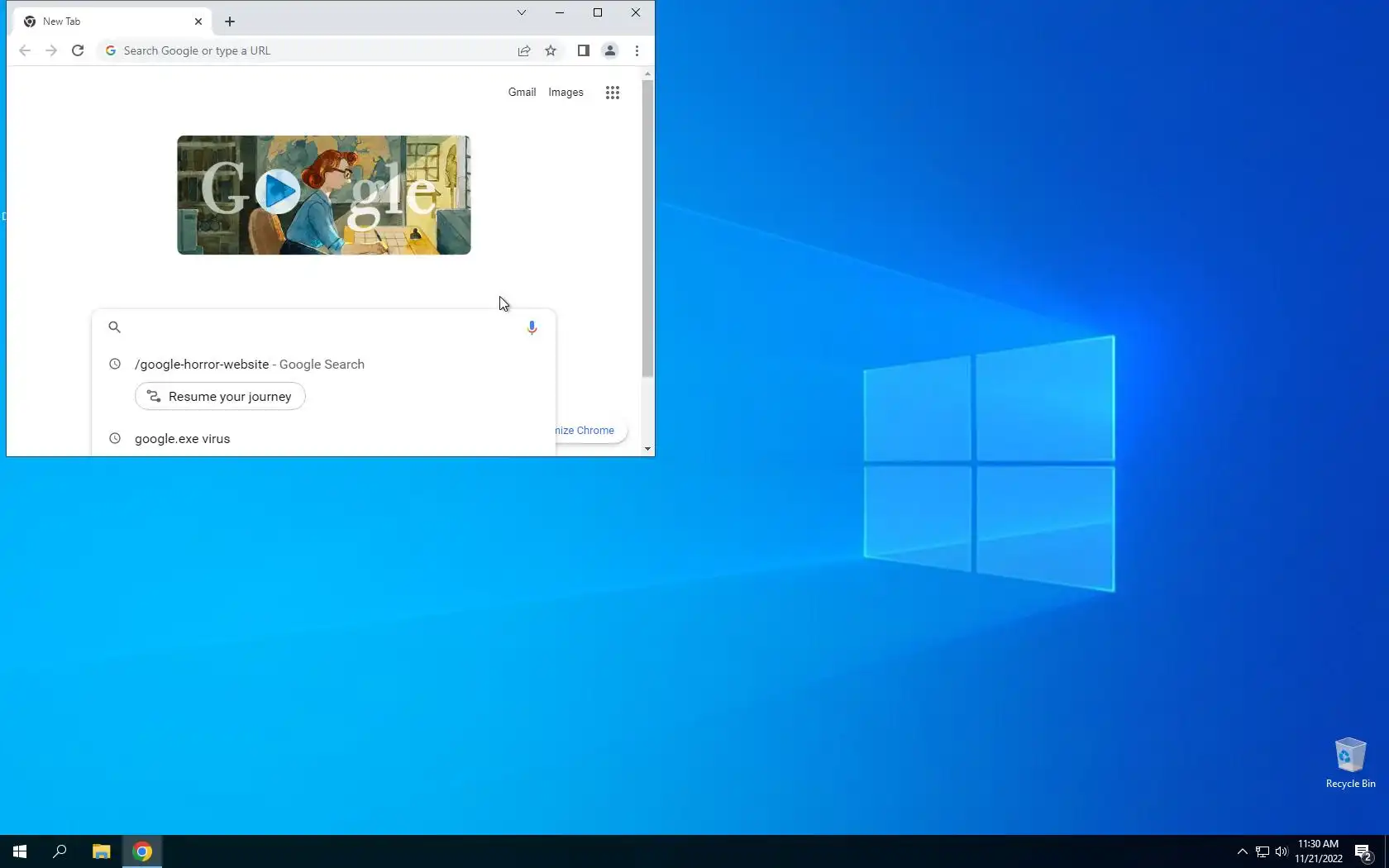Click the Resume your journey button
This screenshot has width=1389, height=868.
click(x=220, y=397)
